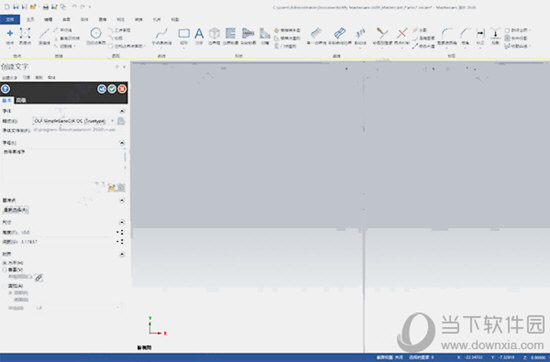The height and width of the screenshot is (362, 550).
Task: Select the horizontal alignment radio option
Action: pyautogui.click(x=5, y=263)
